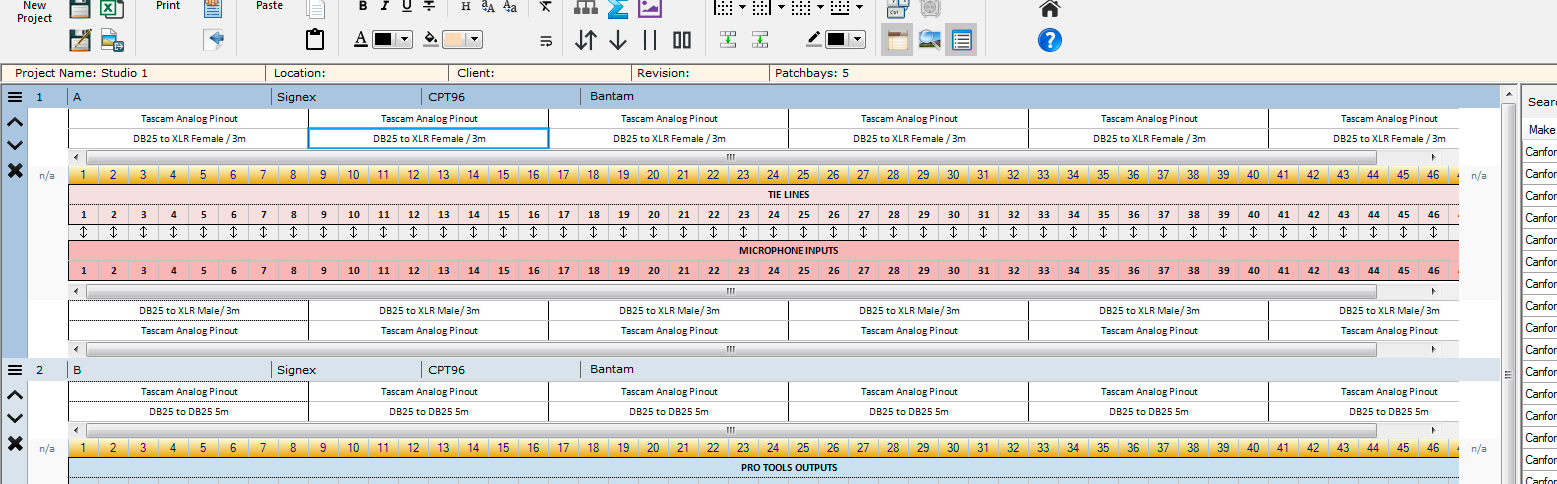Export project to Excel spreadsheet icon
This screenshot has height=484, width=1557.
click(112, 8)
